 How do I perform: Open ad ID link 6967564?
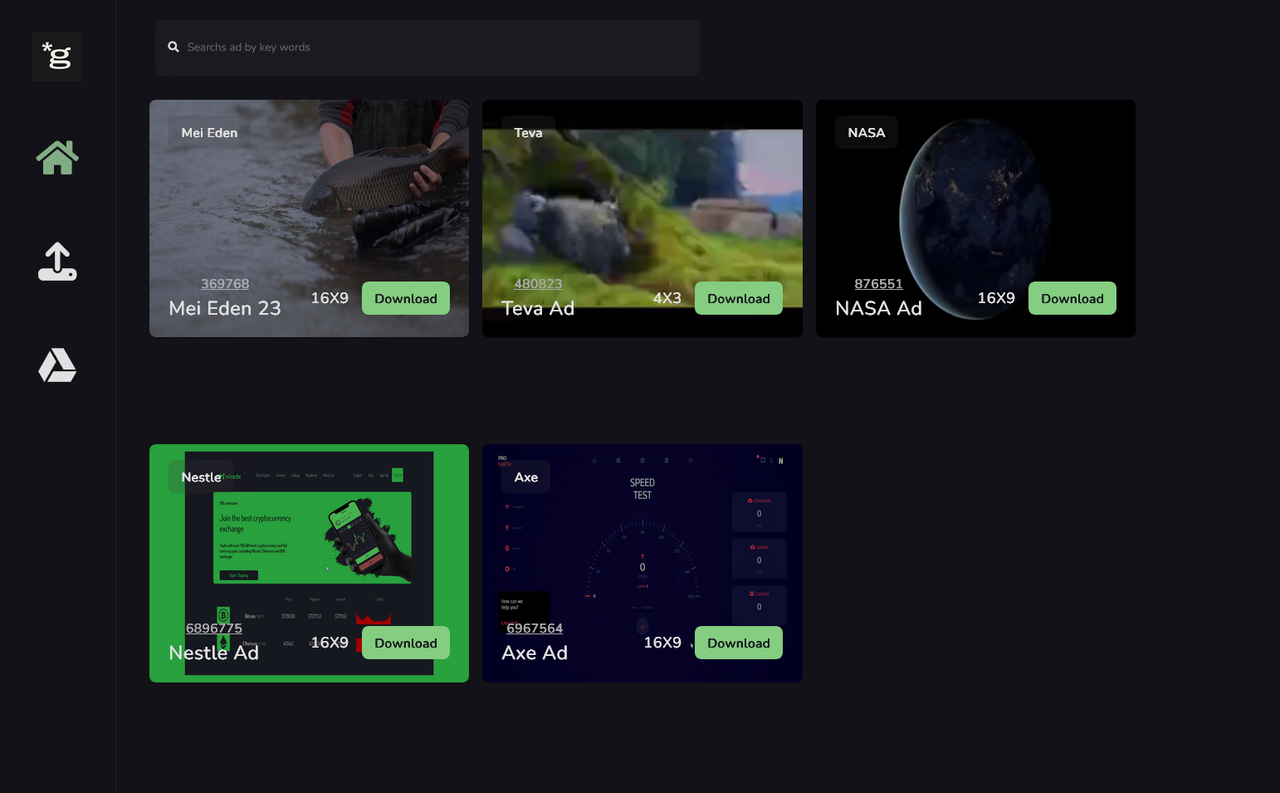[534, 629]
